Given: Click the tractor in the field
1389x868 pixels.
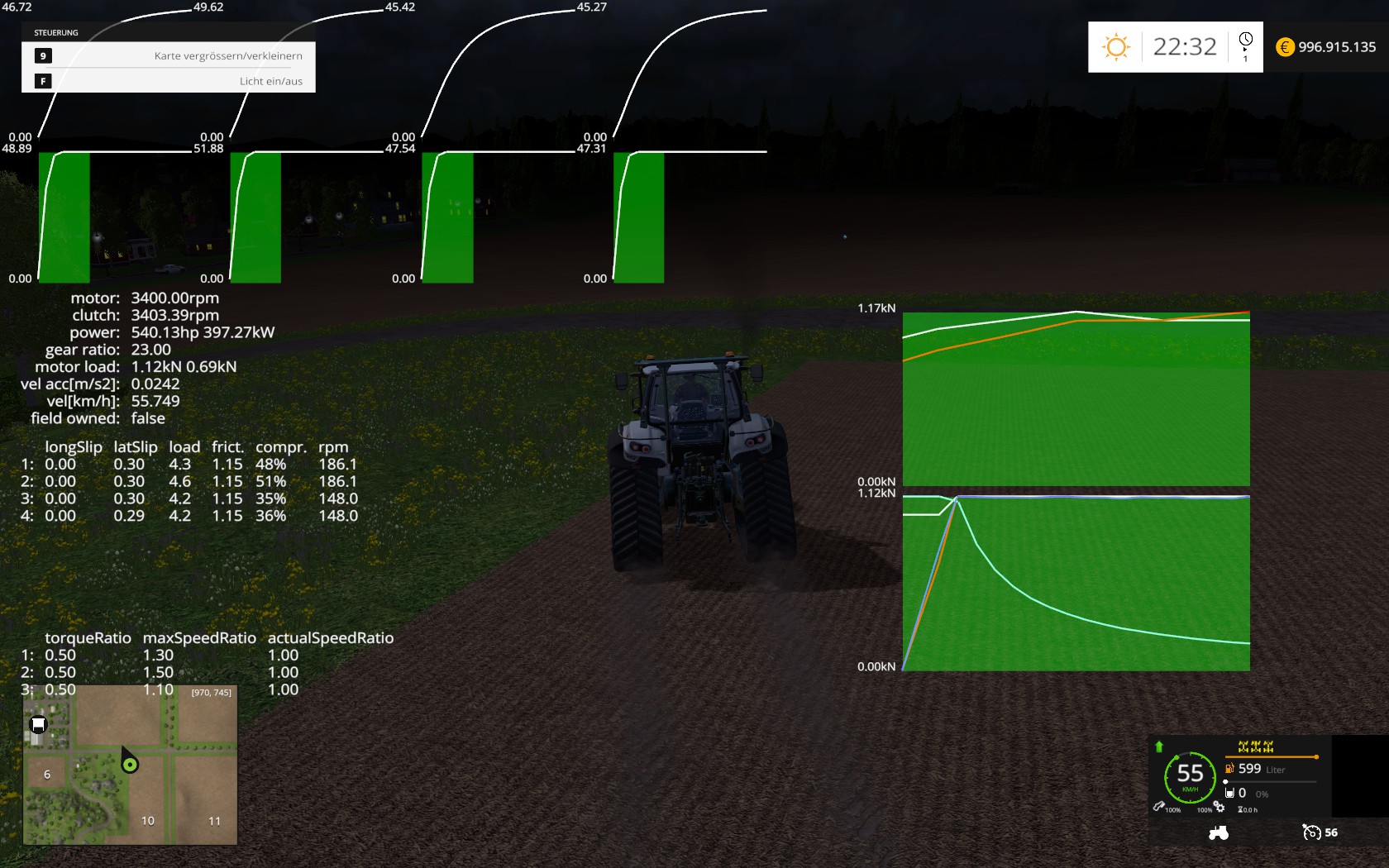Looking at the screenshot, I should (702, 463).
